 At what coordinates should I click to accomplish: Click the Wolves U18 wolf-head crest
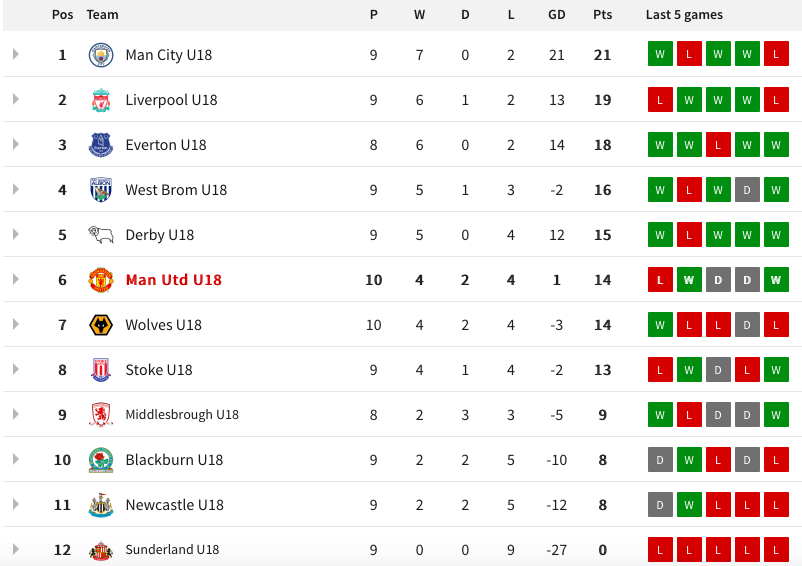101,325
